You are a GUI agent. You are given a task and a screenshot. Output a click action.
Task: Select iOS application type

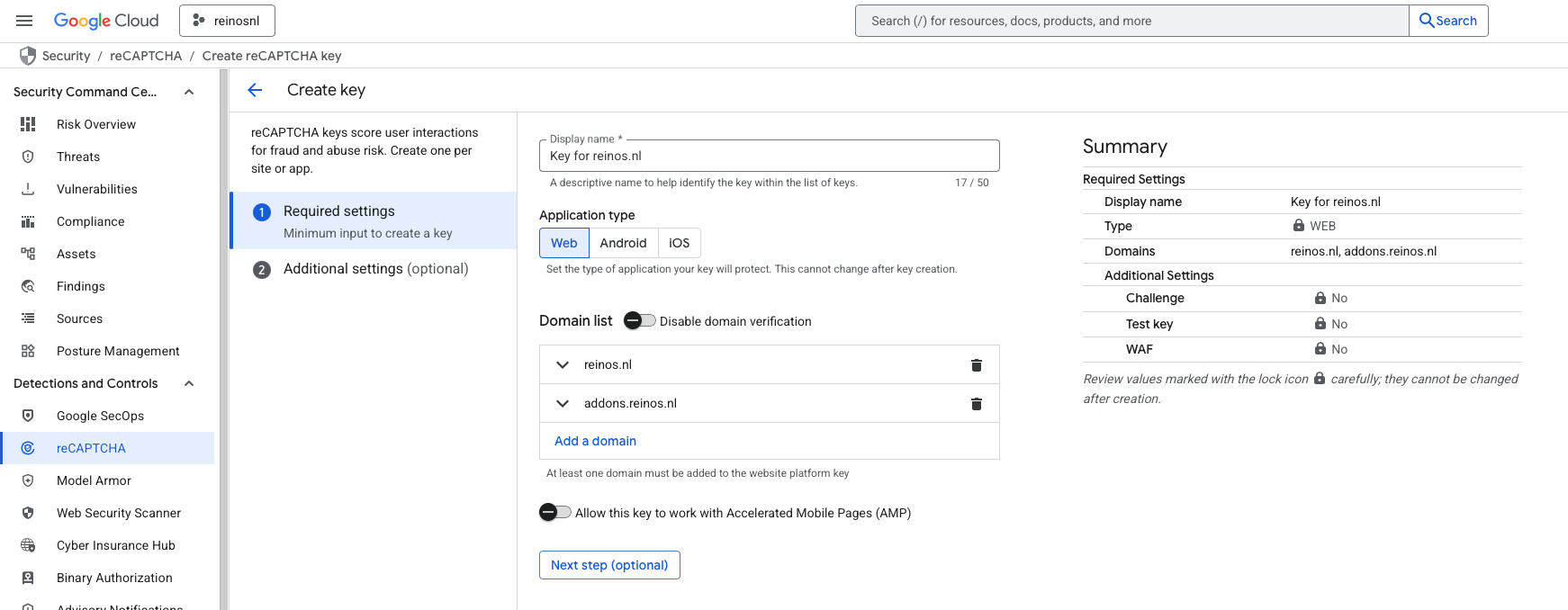680,243
